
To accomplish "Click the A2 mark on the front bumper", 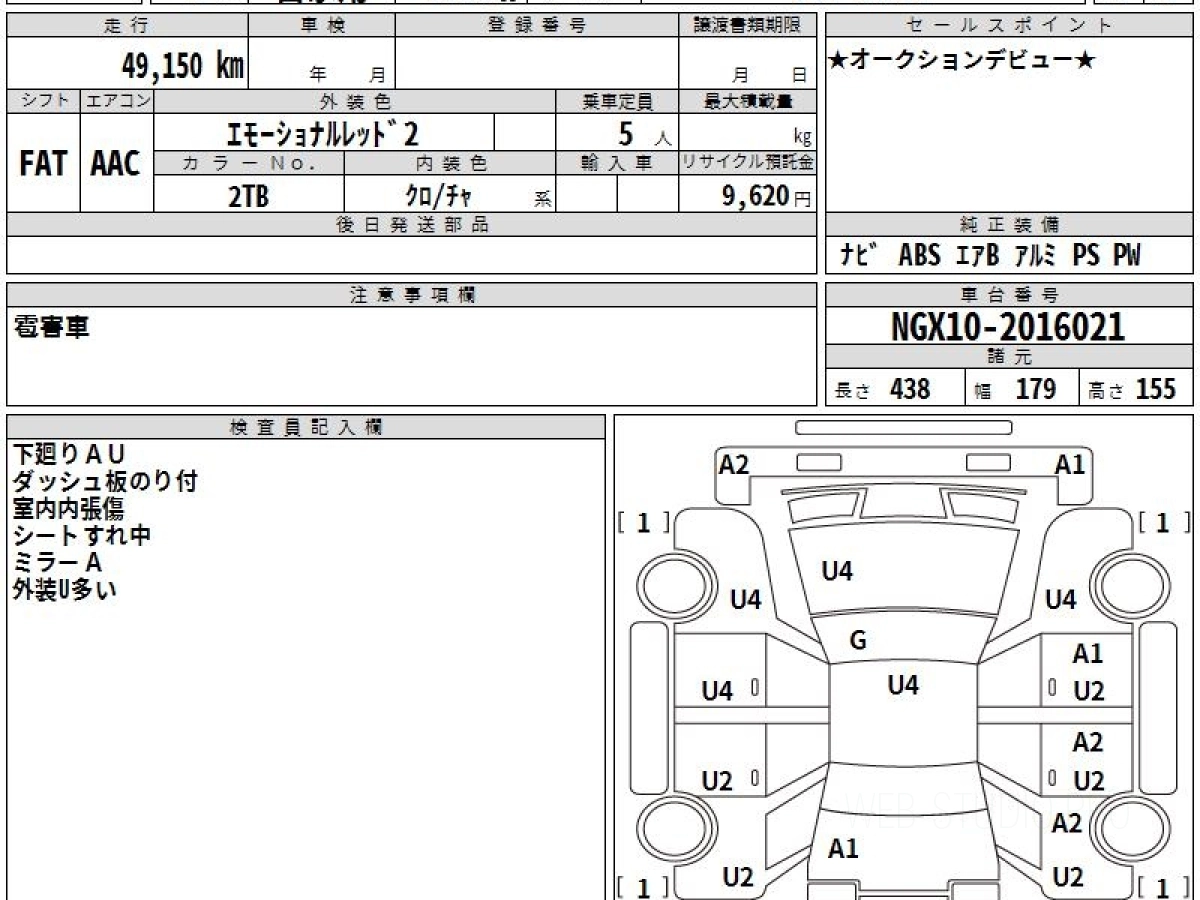I will click(x=734, y=464).
